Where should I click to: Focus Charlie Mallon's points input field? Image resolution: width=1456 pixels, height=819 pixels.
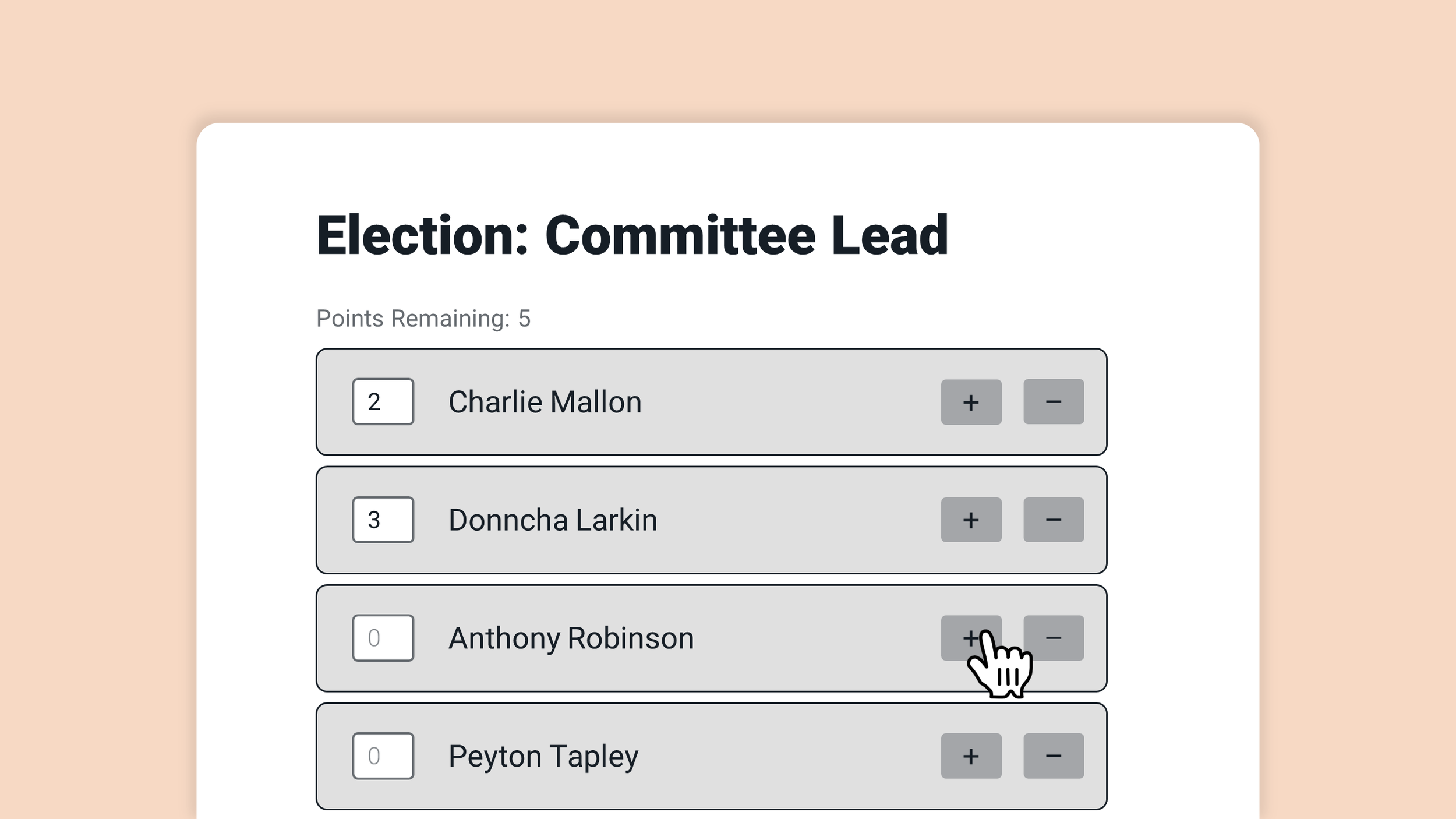coord(383,402)
